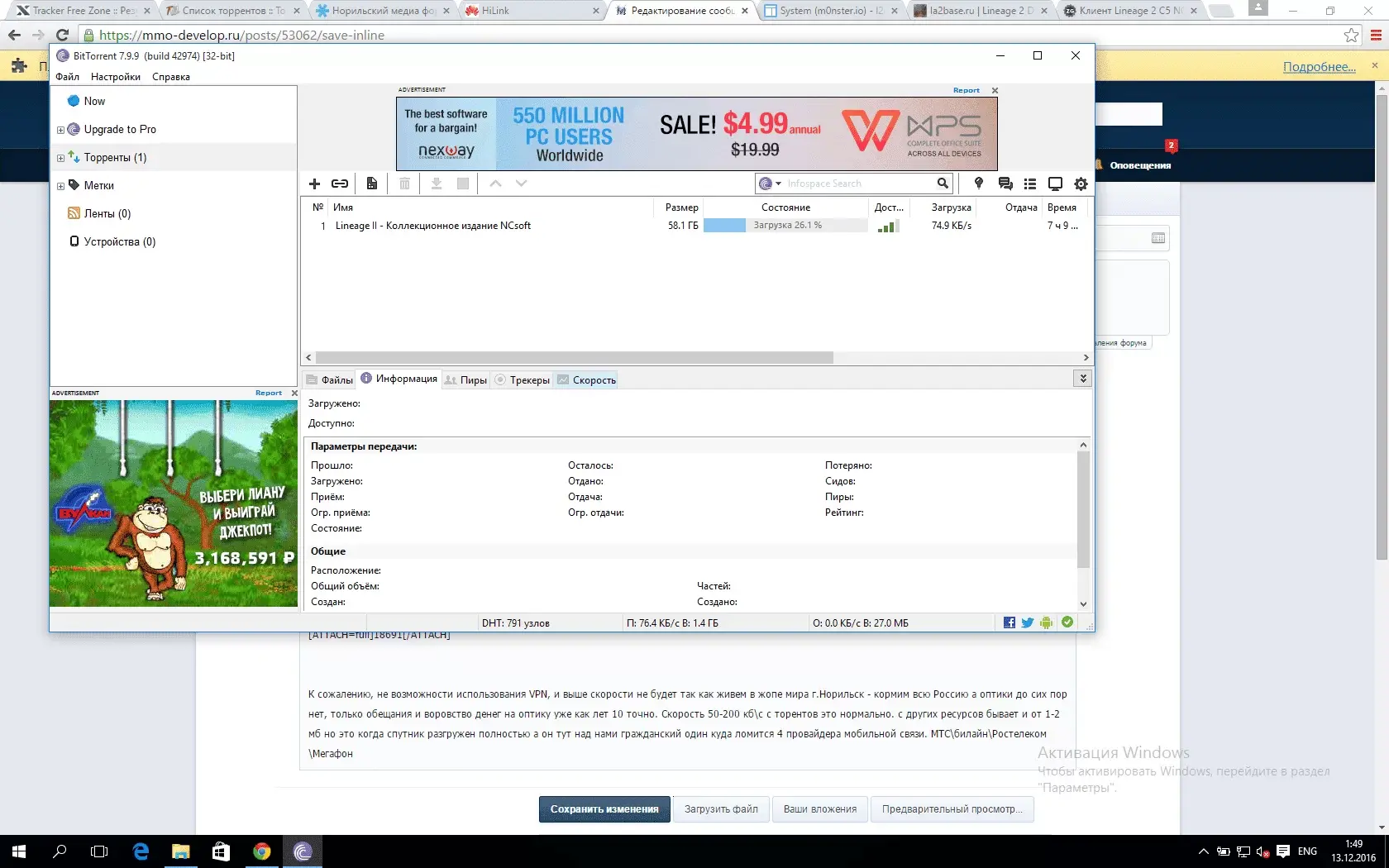
Task: Switch to list view icon
Action: click(x=1030, y=184)
